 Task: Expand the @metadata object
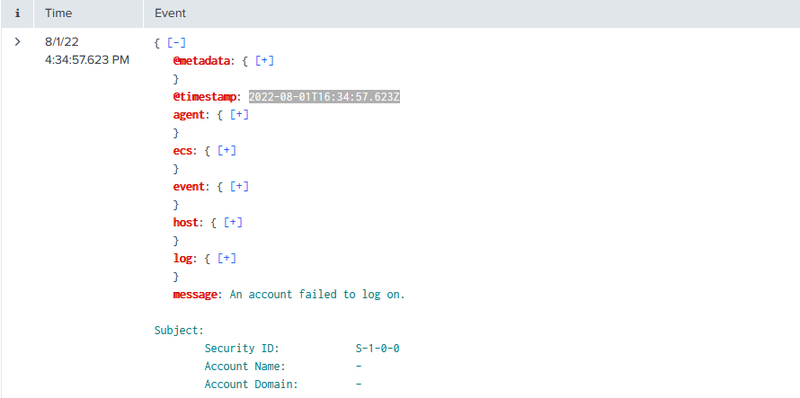tap(264, 61)
